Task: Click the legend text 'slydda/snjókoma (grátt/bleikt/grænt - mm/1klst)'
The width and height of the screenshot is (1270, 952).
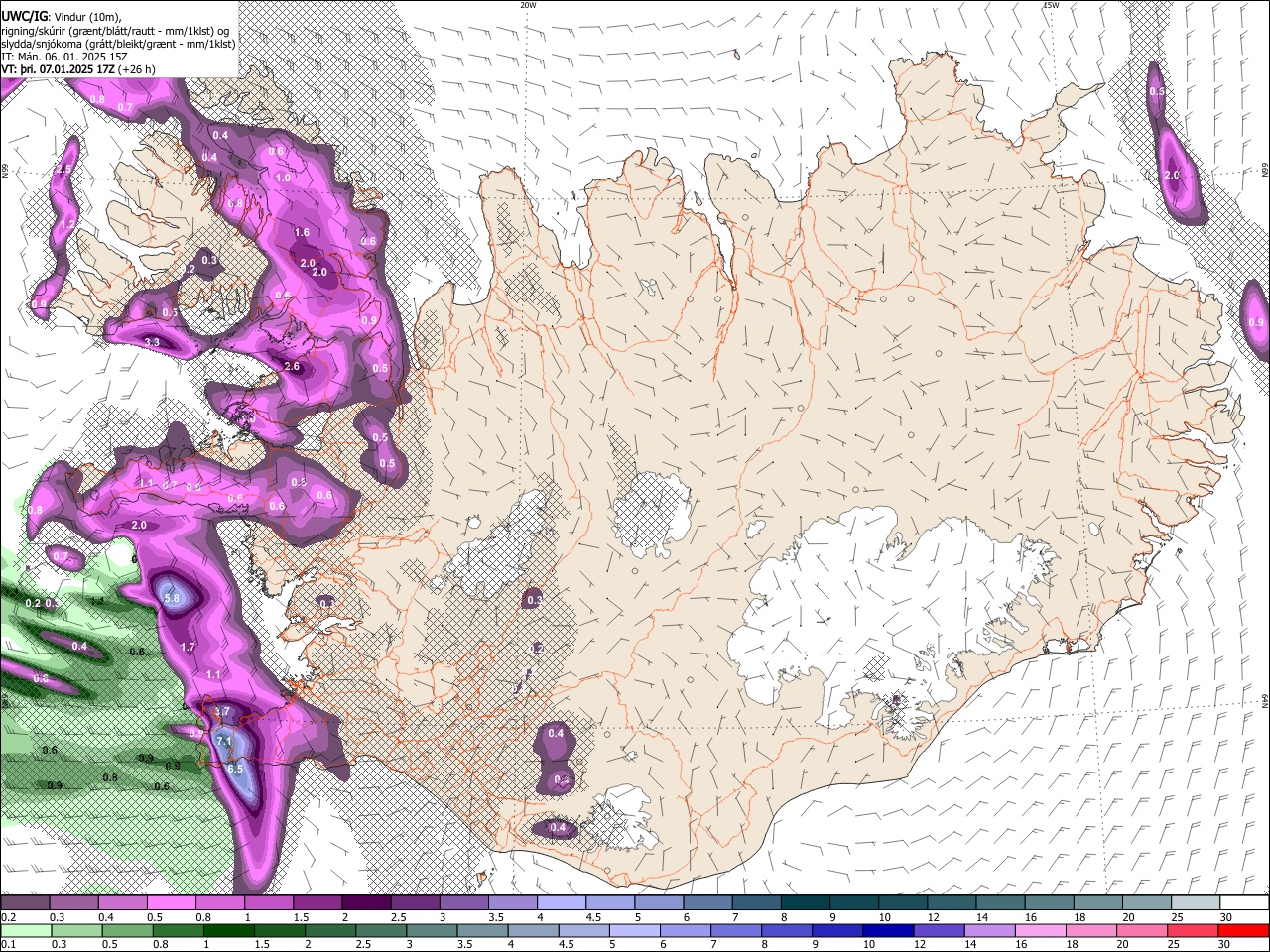Action: (118, 44)
